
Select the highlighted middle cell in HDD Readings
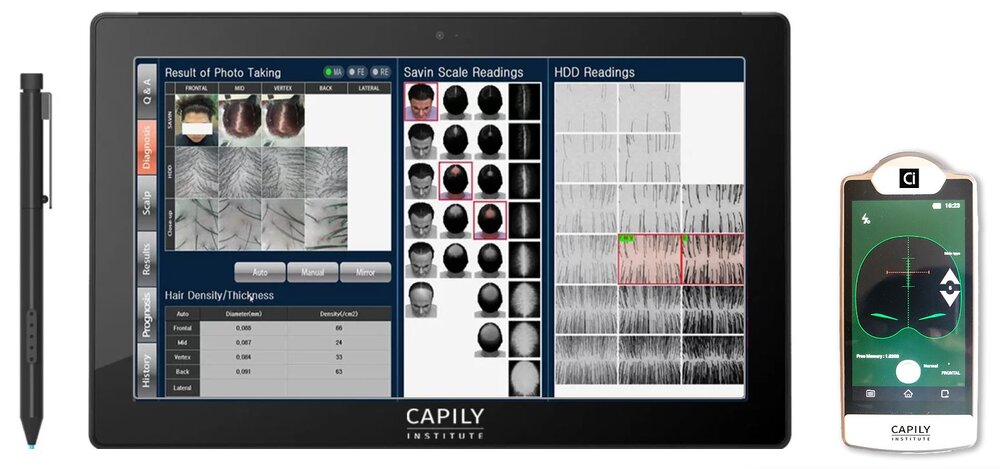tap(649, 258)
